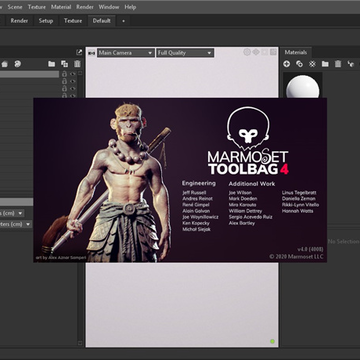360x360 pixels.
Task: Open the Help menu
Action: pos(130,7)
